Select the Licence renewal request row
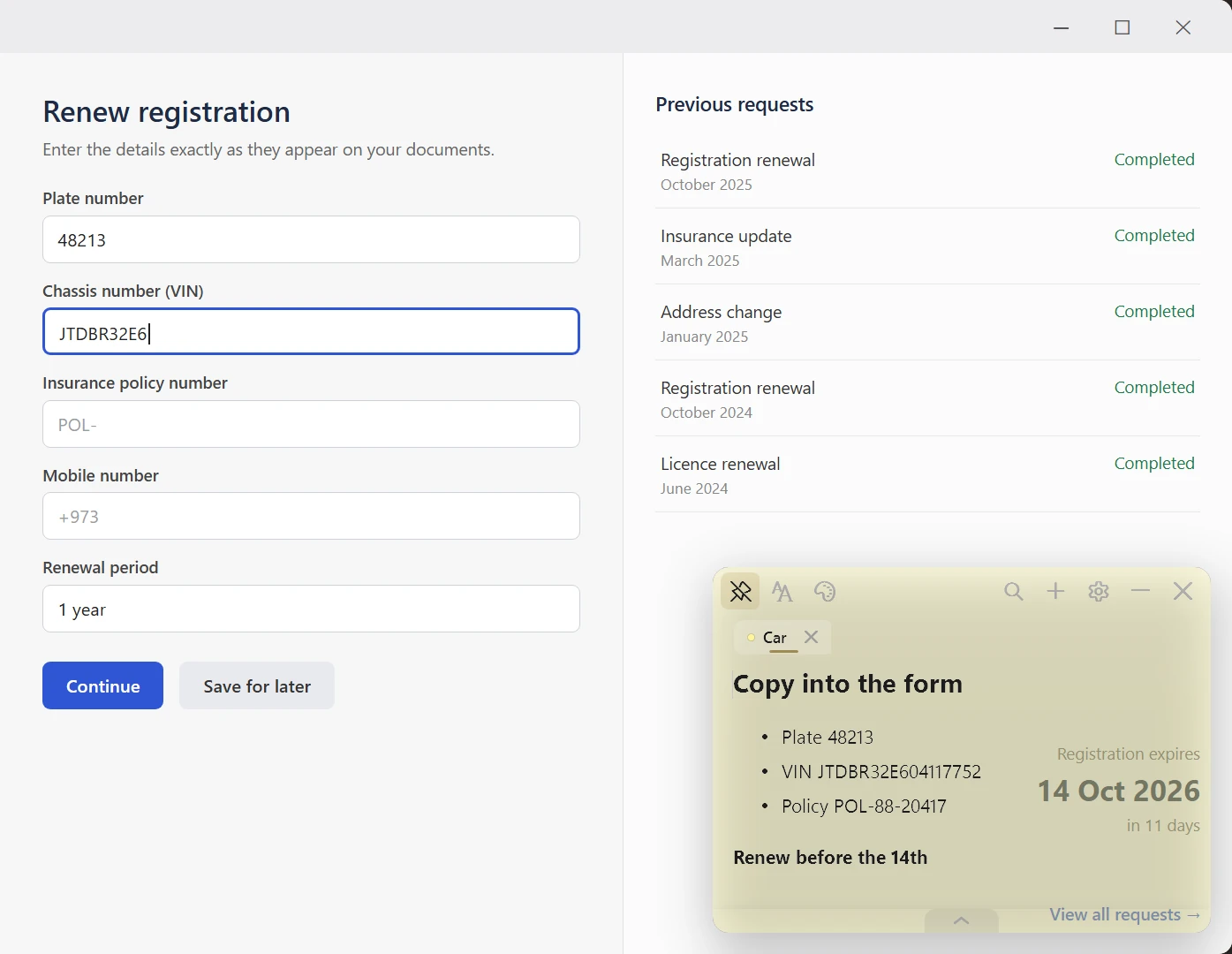This screenshot has height=954, width=1232. [x=927, y=475]
